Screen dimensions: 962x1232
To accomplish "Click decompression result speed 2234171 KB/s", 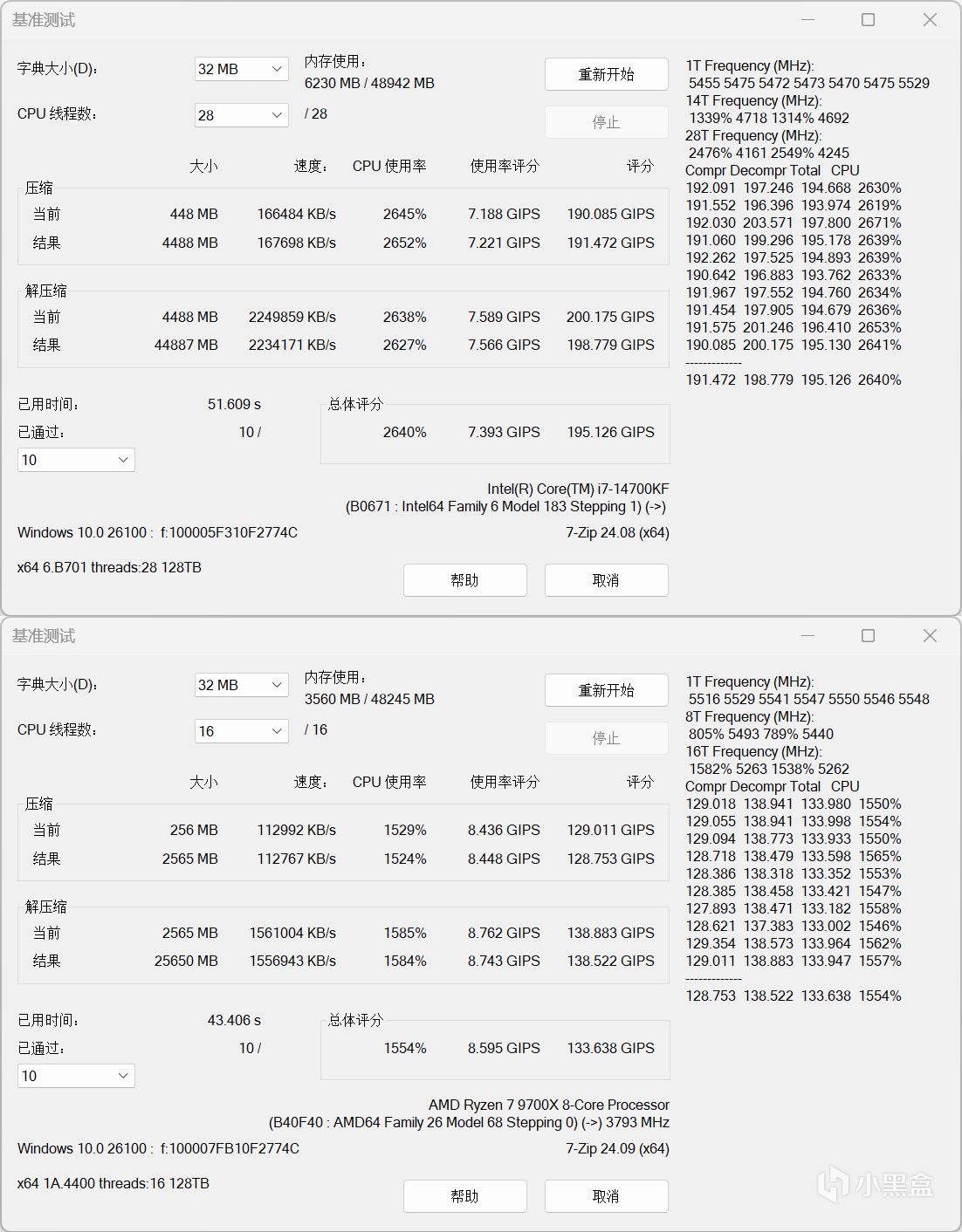I will (292, 345).
